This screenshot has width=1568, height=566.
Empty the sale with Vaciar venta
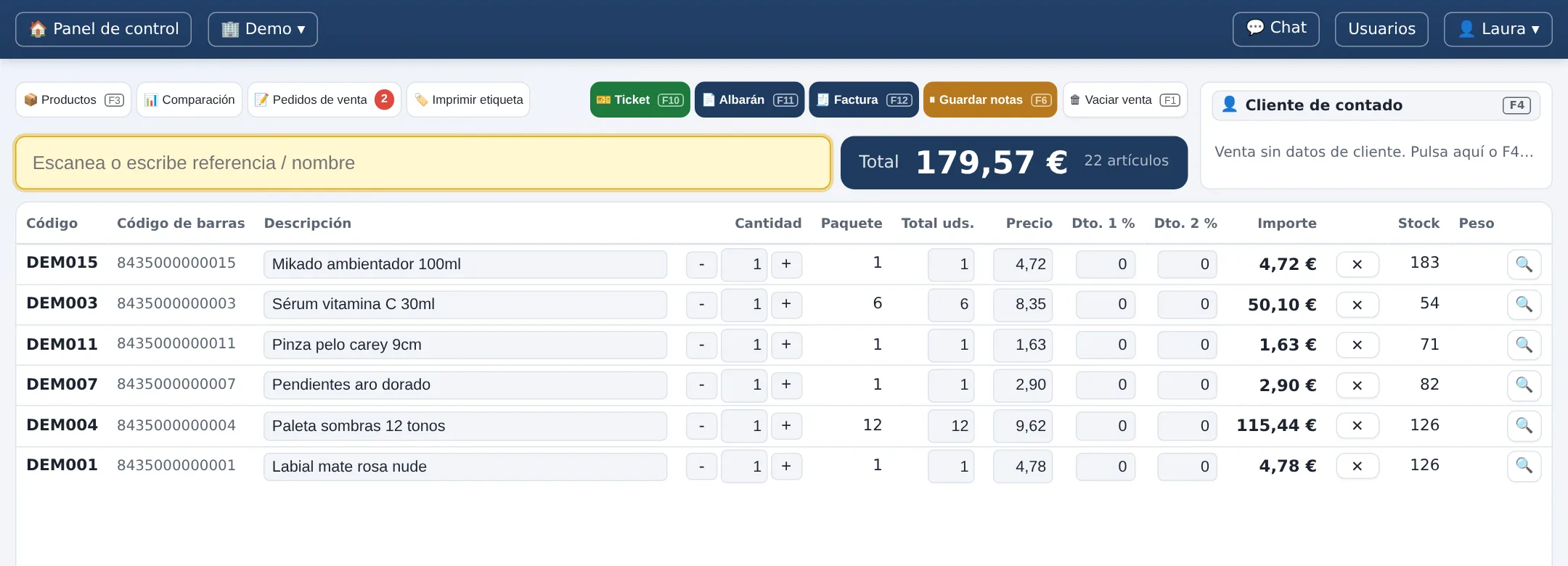1125,100
